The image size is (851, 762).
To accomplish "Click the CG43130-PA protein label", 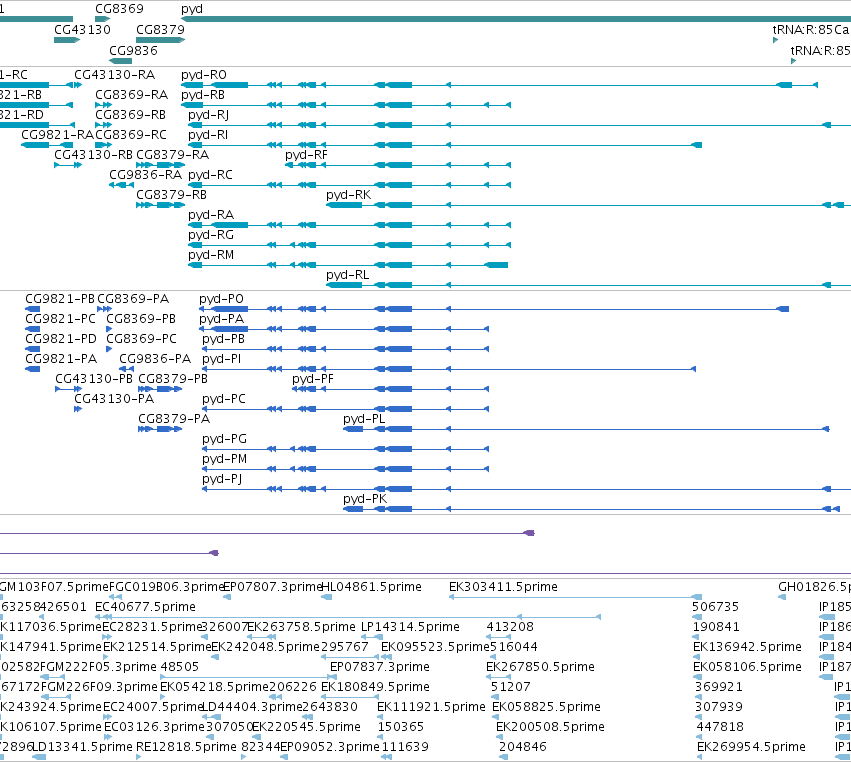I will (x=115, y=399).
